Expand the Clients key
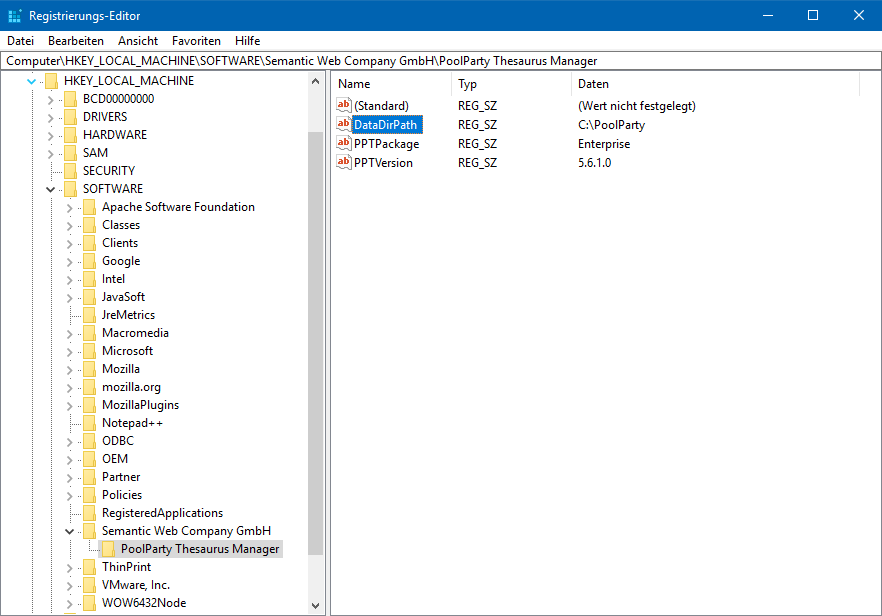The image size is (882, 616). pyautogui.click(x=69, y=244)
